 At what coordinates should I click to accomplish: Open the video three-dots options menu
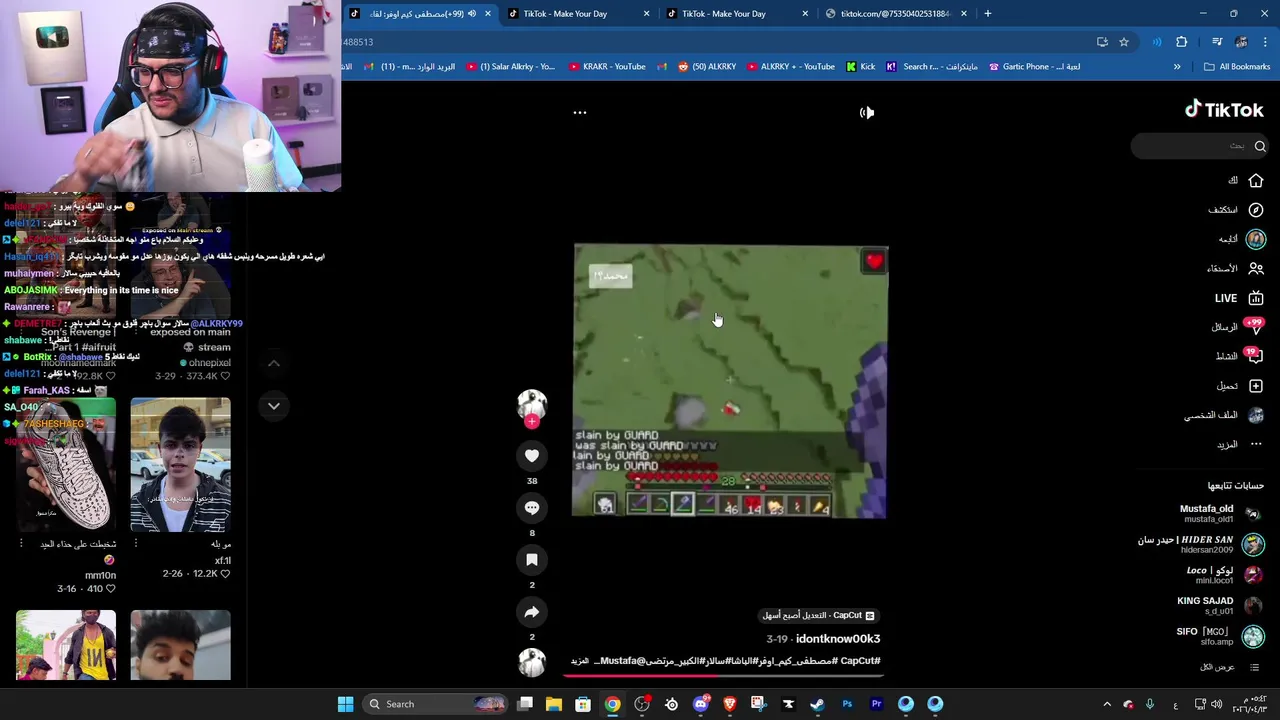[x=579, y=112]
